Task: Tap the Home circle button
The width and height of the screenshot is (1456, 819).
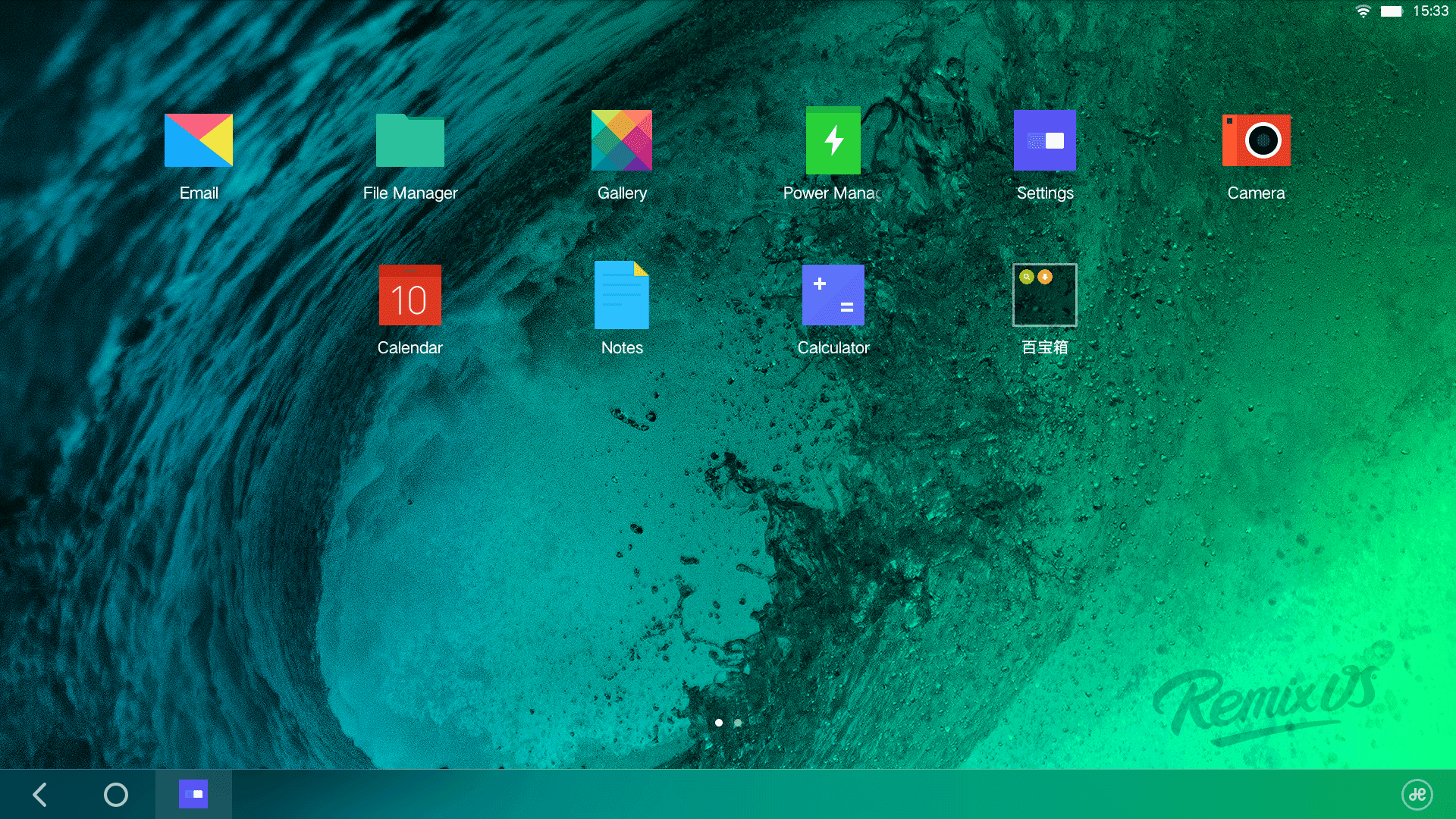Action: 116,795
